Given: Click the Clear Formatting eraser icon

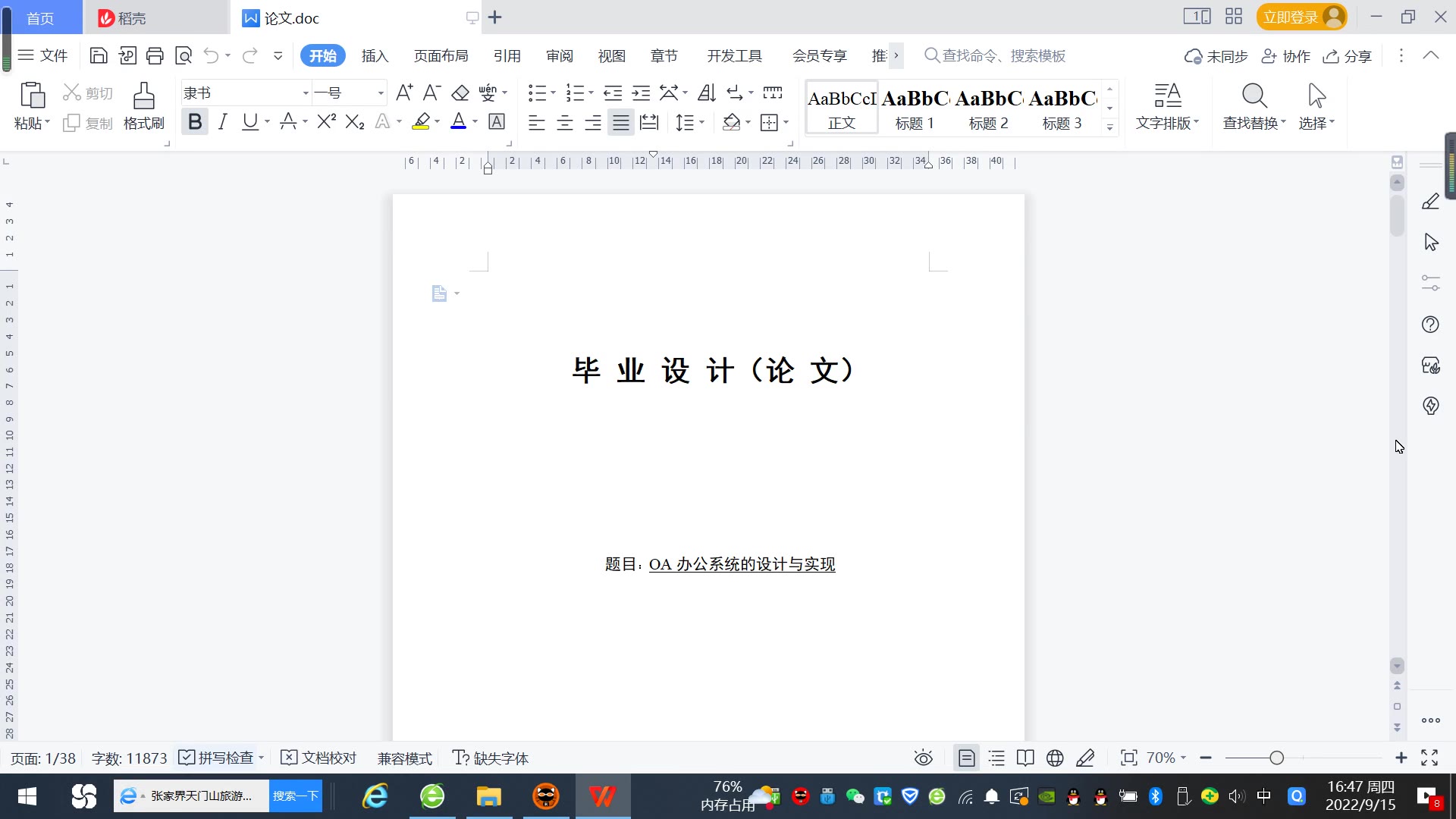Looking at the screenshot, I should click(460, 93).
